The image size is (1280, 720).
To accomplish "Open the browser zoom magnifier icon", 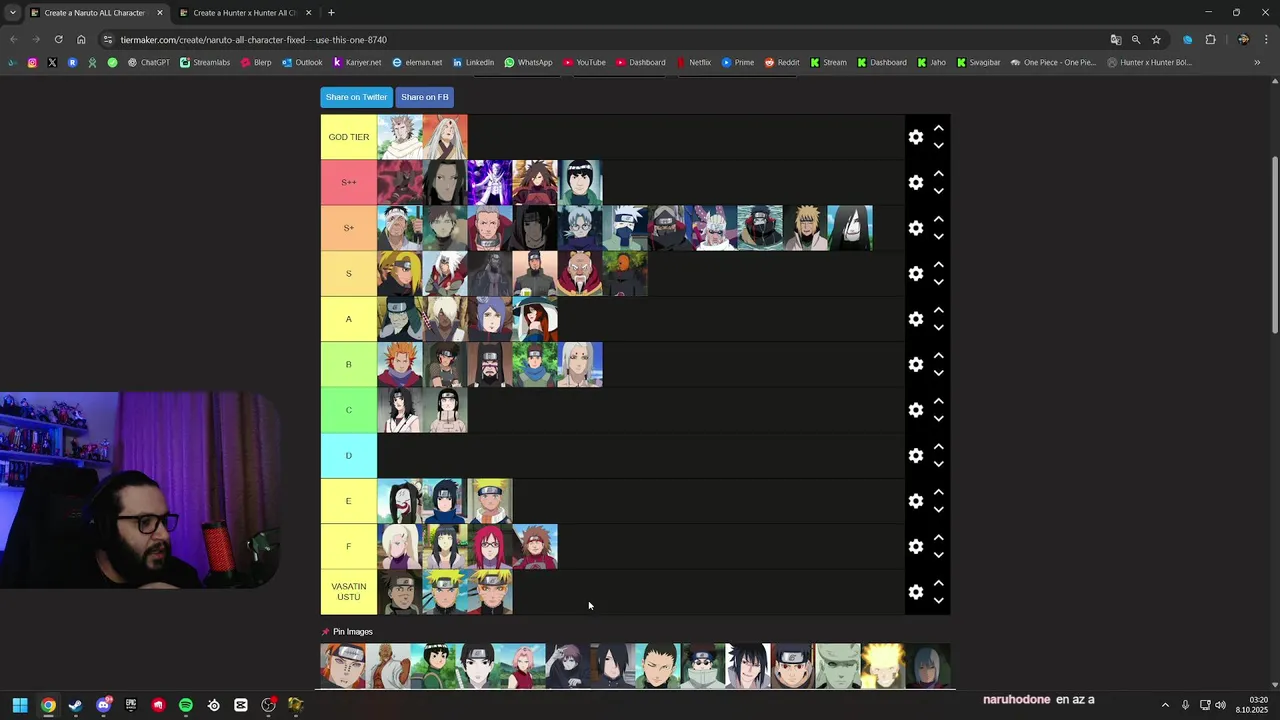I will pos(1136,40).
